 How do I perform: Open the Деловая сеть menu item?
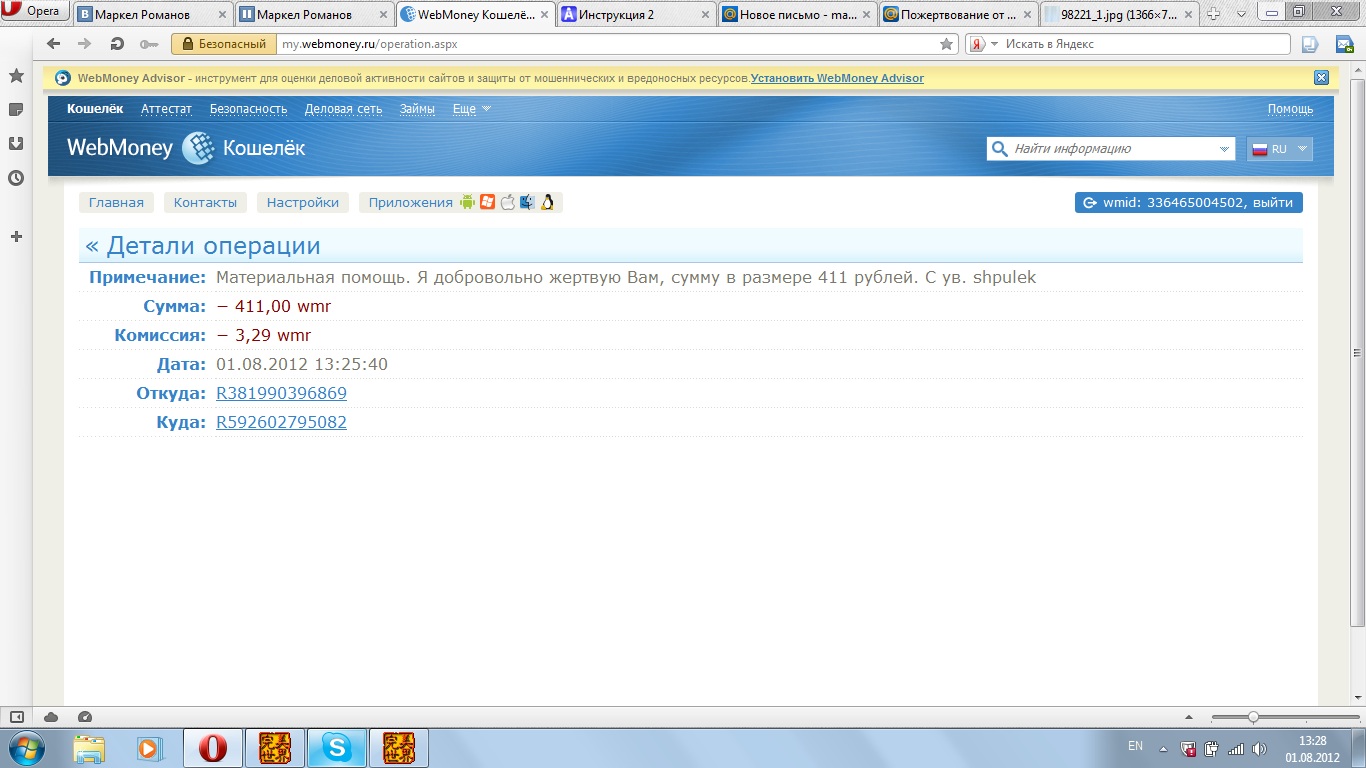(x=343, y=109)
